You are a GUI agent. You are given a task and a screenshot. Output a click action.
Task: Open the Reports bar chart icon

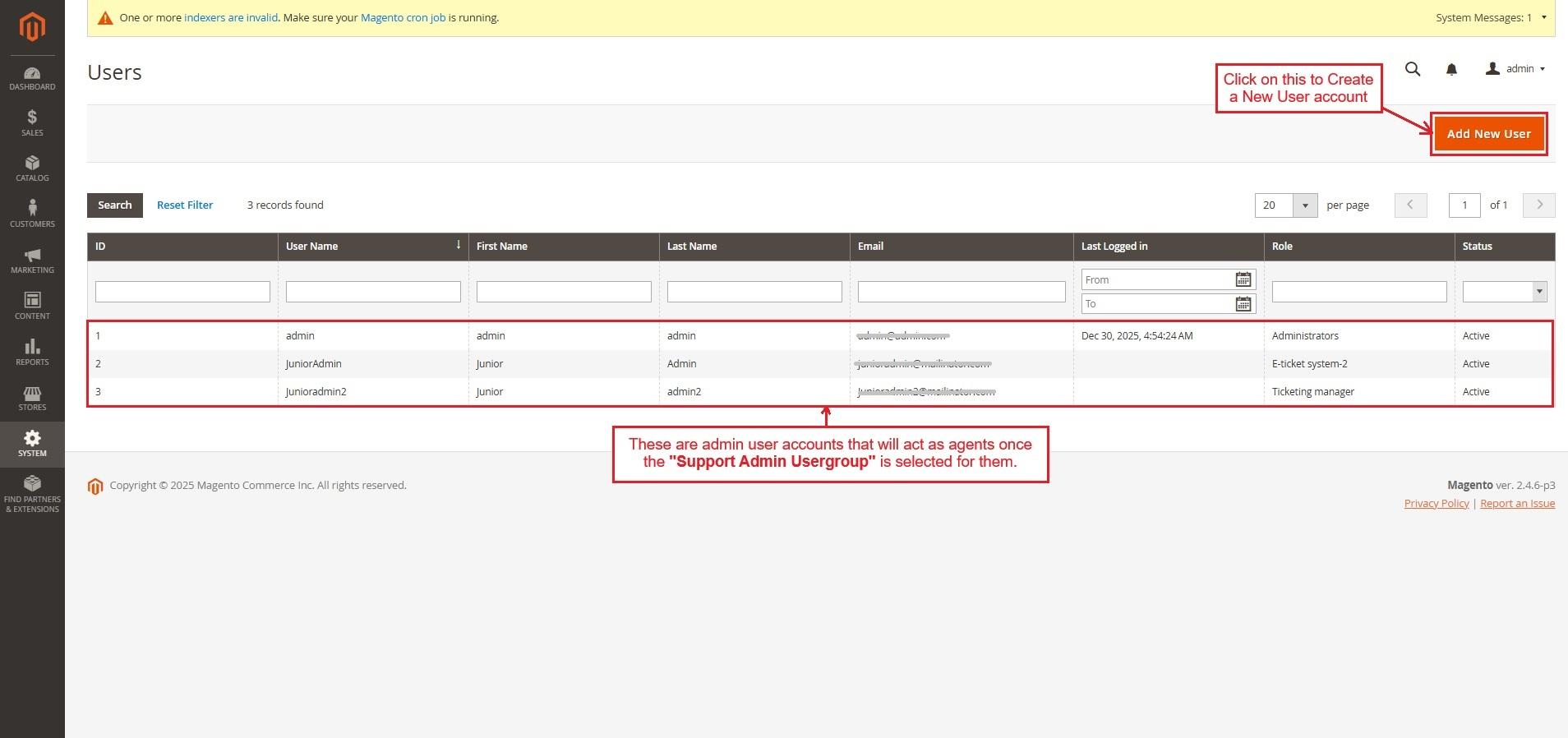[32, 351]
